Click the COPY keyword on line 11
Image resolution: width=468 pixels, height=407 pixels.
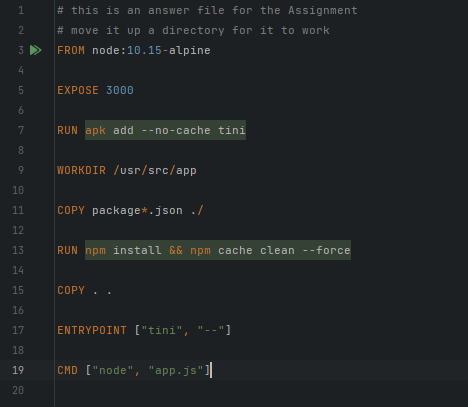pos(71,210)
